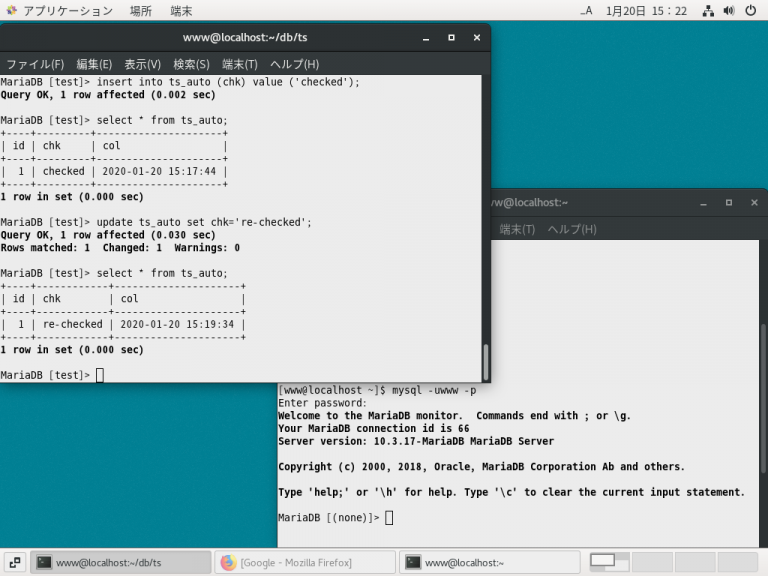
Task: Click the 端末 app menu in top panel
Action: [181, 11]
